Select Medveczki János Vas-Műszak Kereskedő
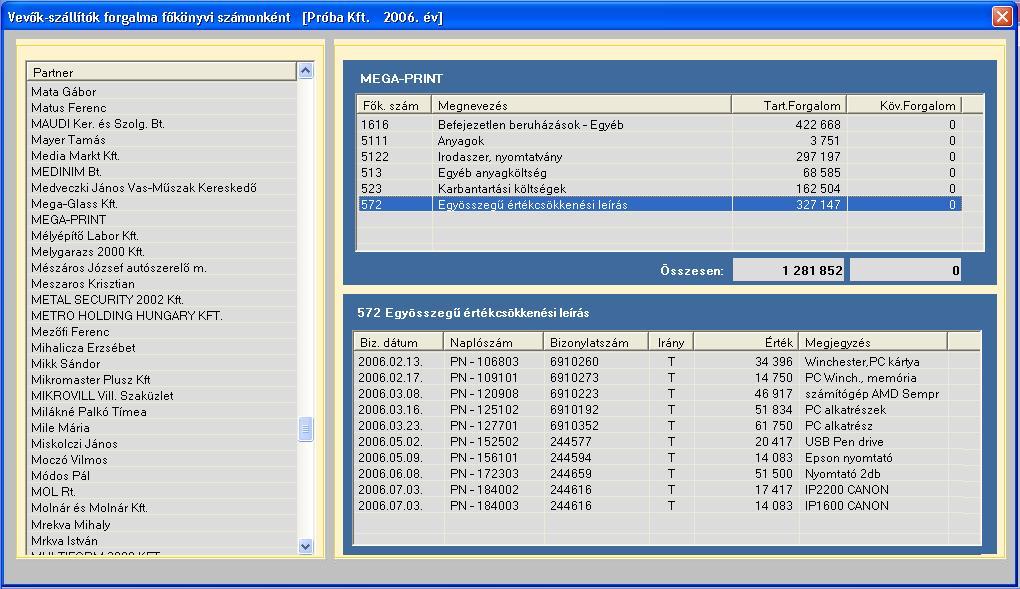The width and height of the screenshot is (1020, 589). coord(161,187)
